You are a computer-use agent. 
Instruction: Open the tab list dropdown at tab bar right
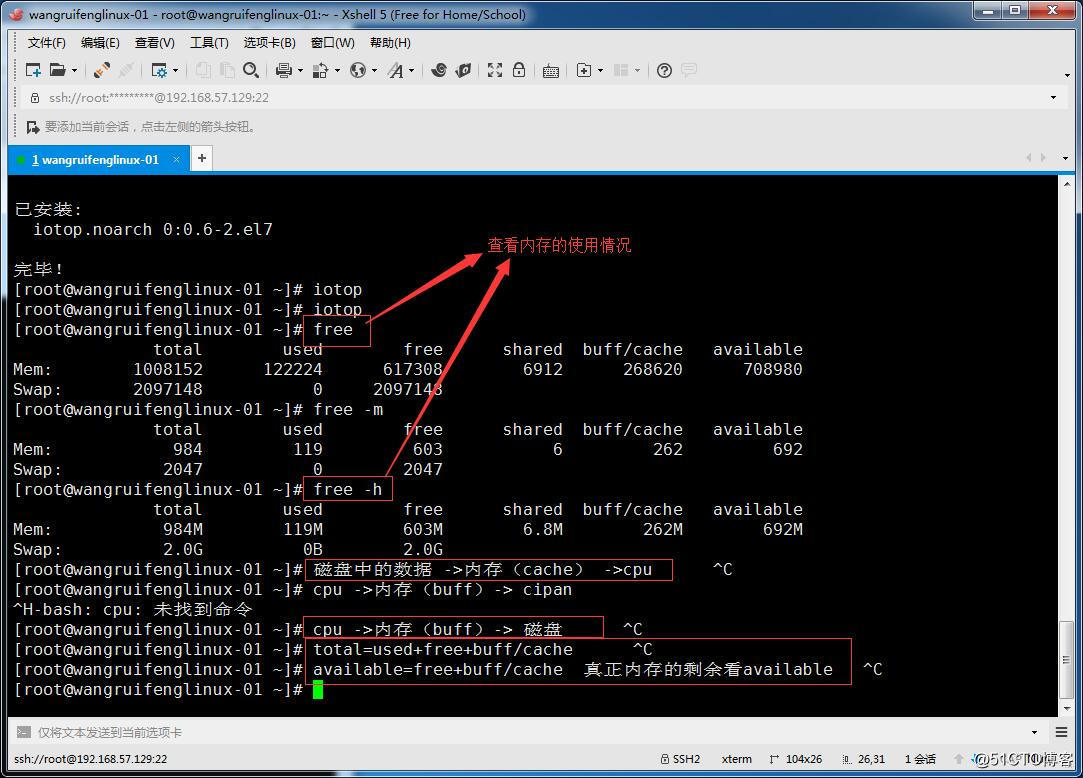(1066, 158)
